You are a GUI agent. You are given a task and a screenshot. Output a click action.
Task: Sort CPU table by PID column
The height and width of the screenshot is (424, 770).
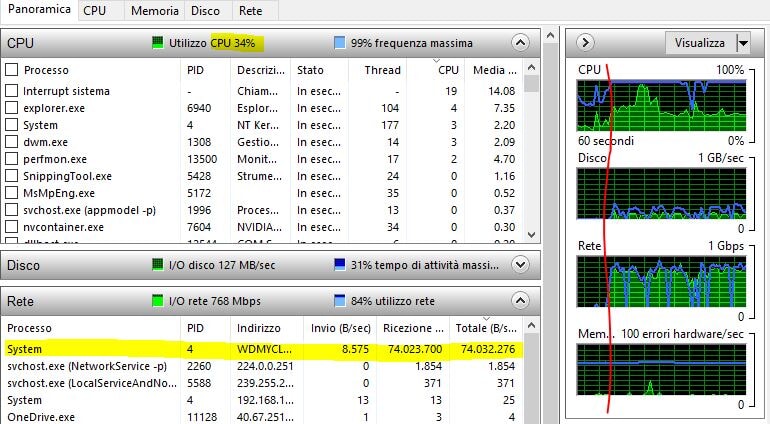pos(205,70)
